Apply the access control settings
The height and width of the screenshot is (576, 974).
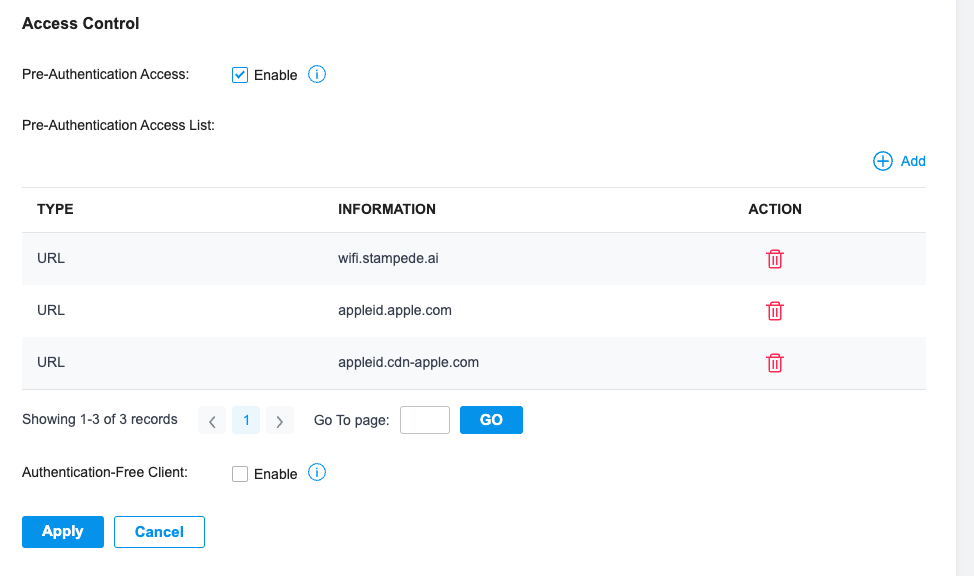(63, 532)
